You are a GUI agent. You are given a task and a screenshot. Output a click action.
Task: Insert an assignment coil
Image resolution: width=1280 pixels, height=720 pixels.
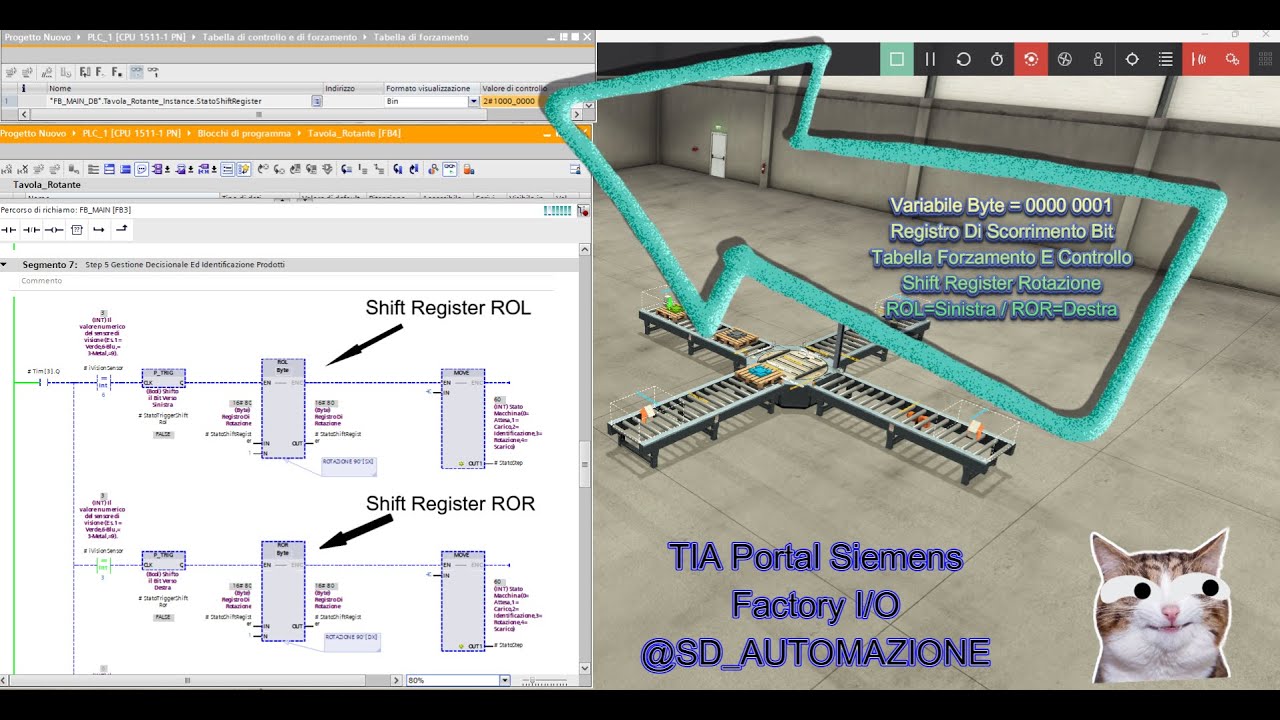[54, 230]
